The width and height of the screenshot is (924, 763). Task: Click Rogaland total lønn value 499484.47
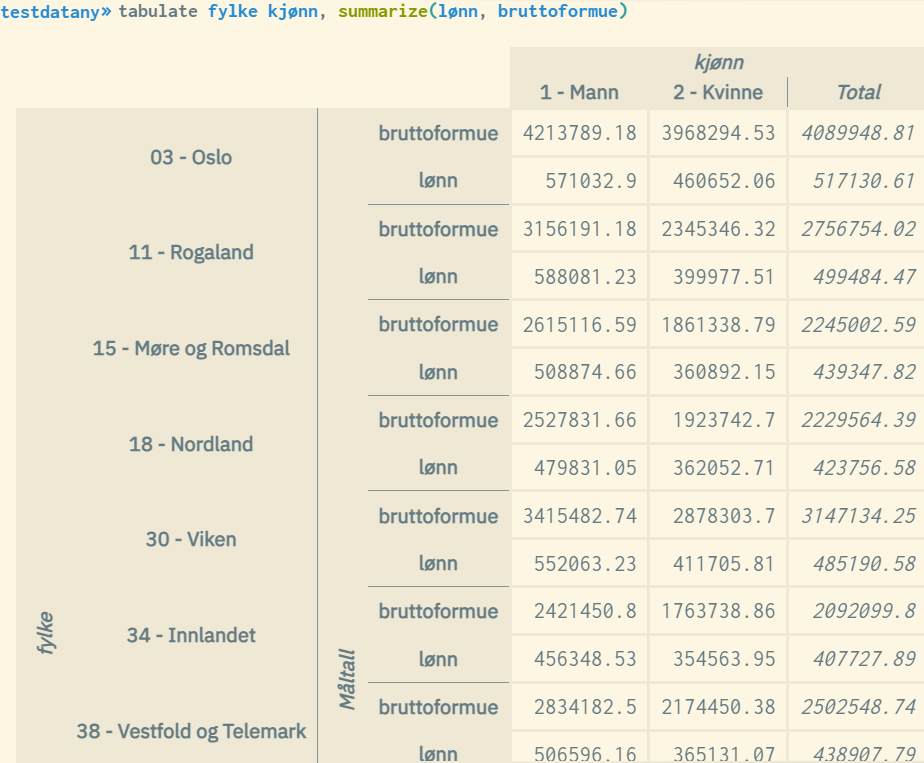pos(857,277)
